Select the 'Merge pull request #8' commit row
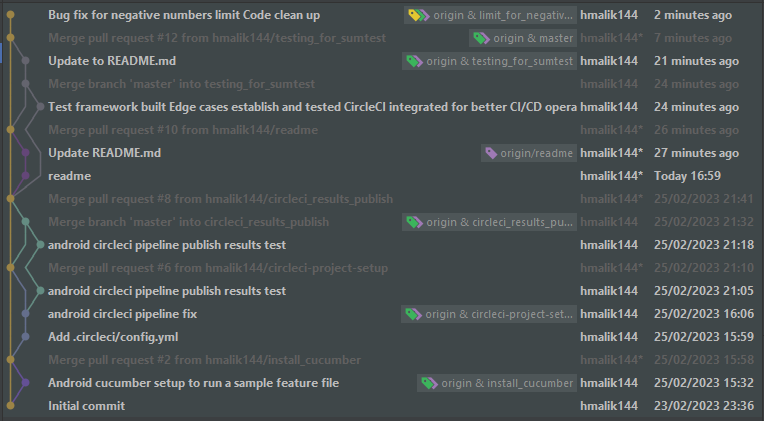764x421 pixels. pos(220,199)
